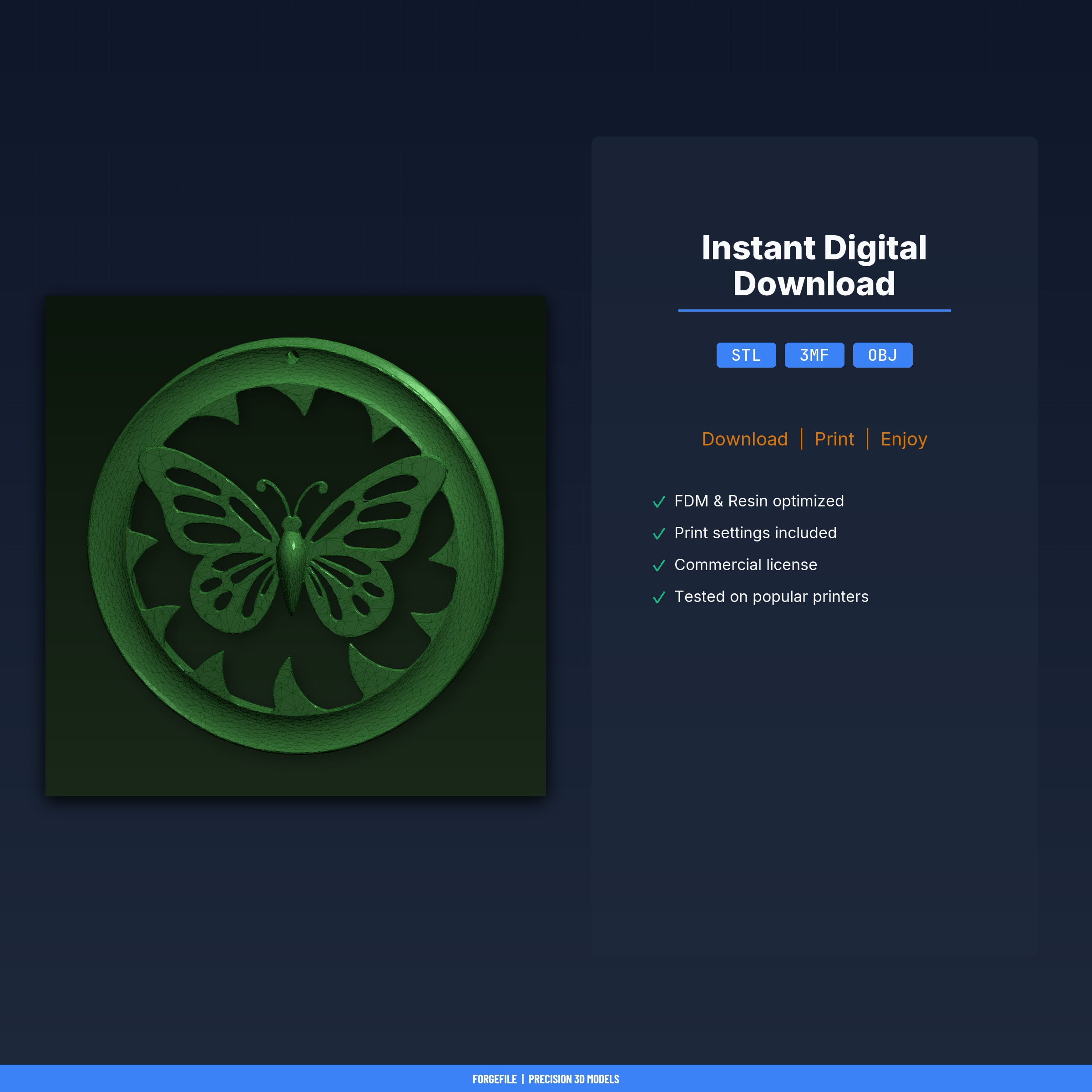The image size is (1092, 1092).
Task: Click the hanging hole atop the pendant ring
Action: pyautogui.click(x=293, y=357)
